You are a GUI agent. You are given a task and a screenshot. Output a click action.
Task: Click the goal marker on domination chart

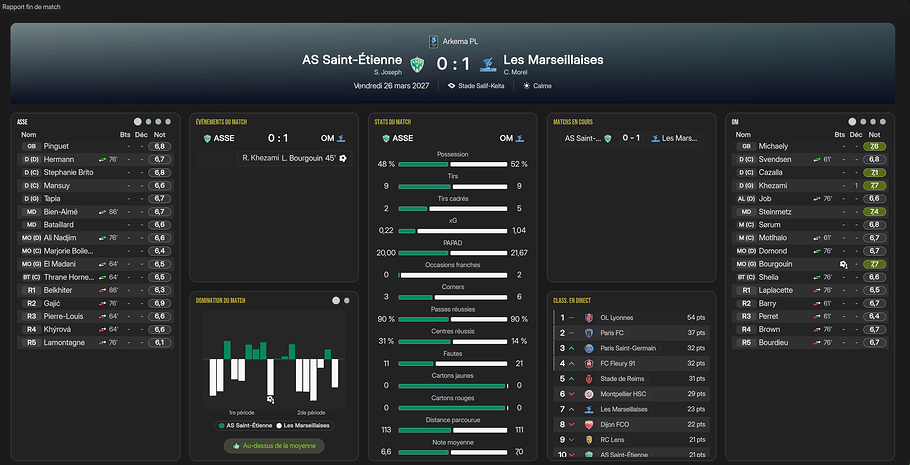click(x=270, y=399)
